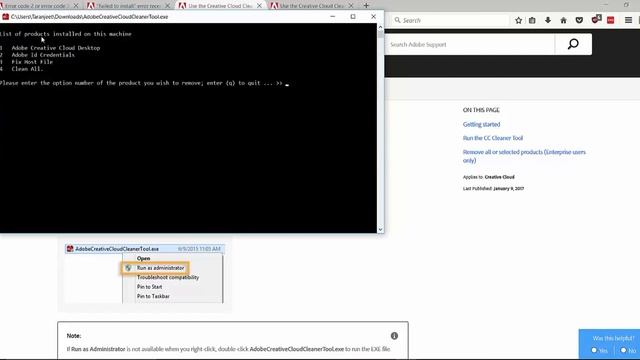The image size is (640, 360).
Task: Go to the Firefox home page icon
Action: (563, 20)
